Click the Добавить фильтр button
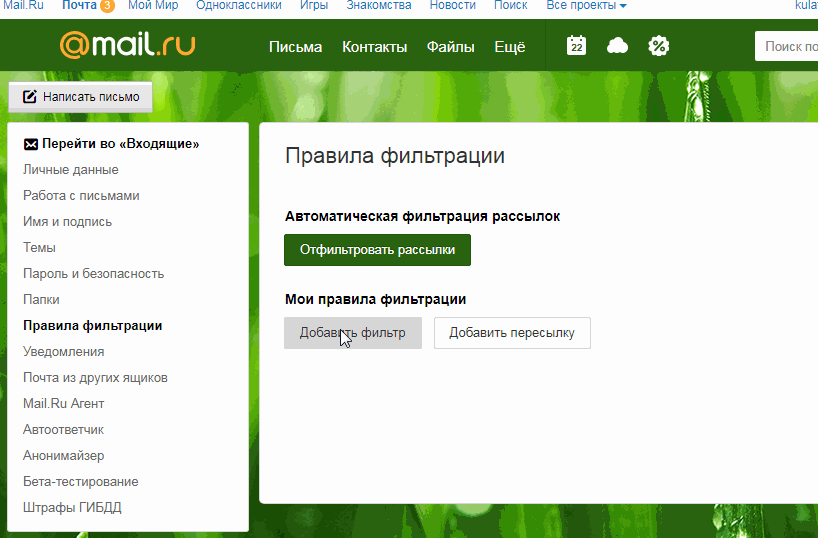The image size is (818, 538). pyautogui.click(x=352, y=333)
